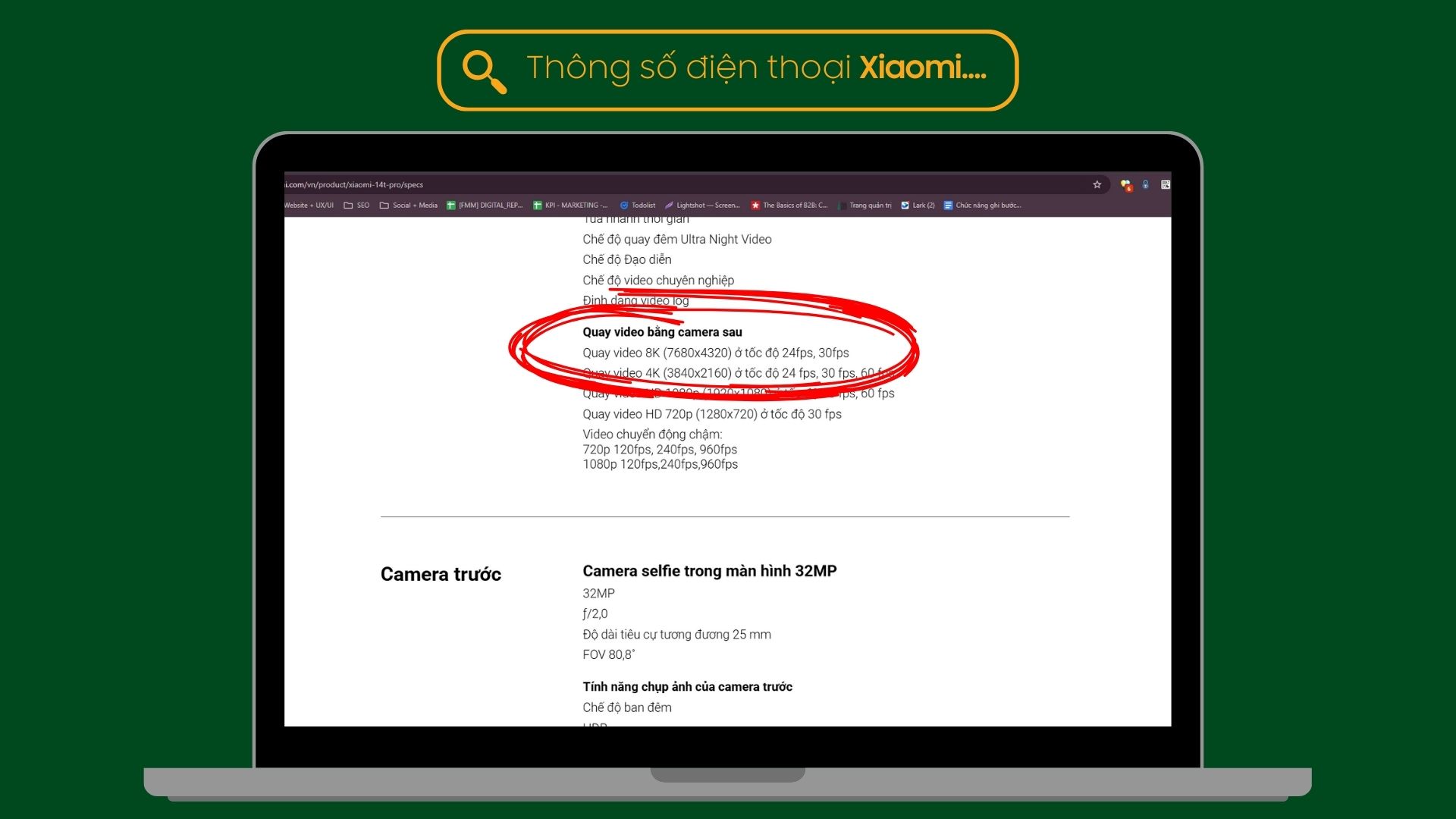The image size is (1456, 819).
Task: Open the SEO bookmarks folder
Action: (356, 205)
